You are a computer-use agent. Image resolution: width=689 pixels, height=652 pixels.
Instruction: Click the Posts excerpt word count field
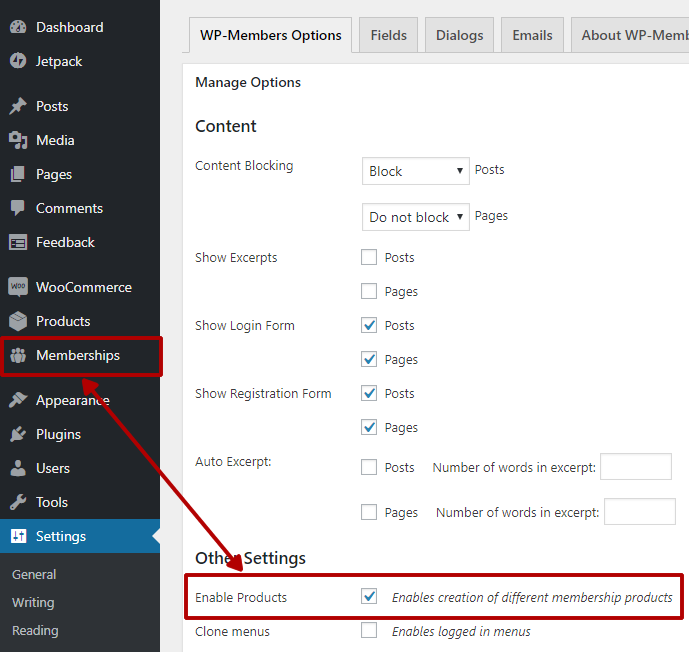coord(636,467)
